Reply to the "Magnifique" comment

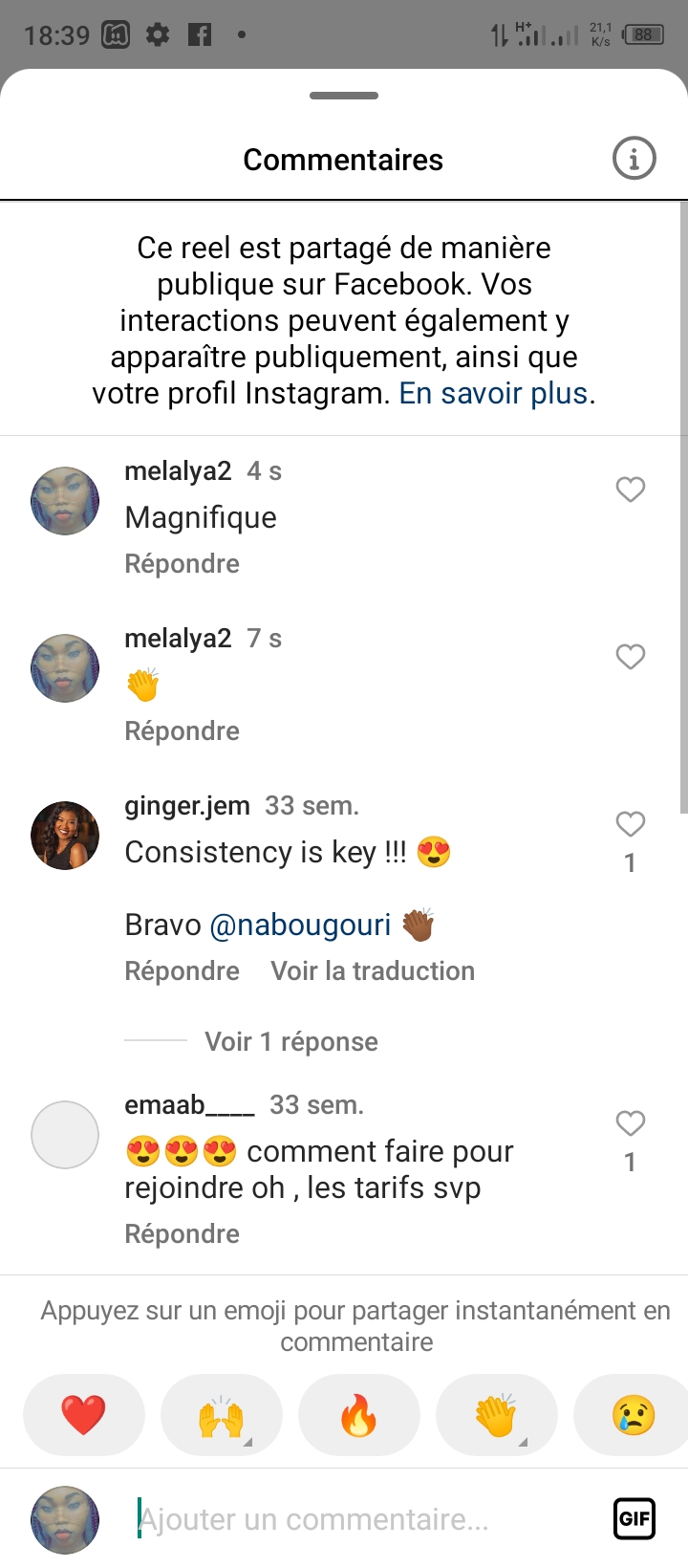click(x=182, y=563)
